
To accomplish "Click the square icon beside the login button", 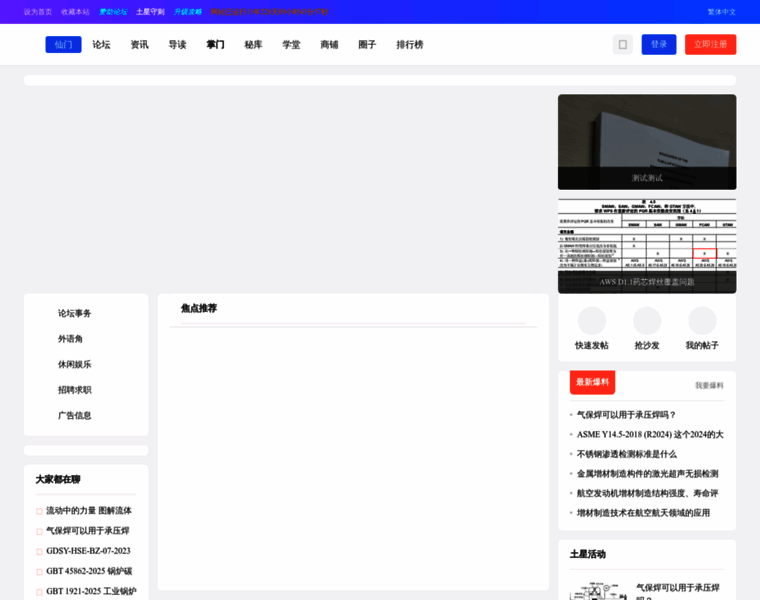I will click(x=622, y=45).
